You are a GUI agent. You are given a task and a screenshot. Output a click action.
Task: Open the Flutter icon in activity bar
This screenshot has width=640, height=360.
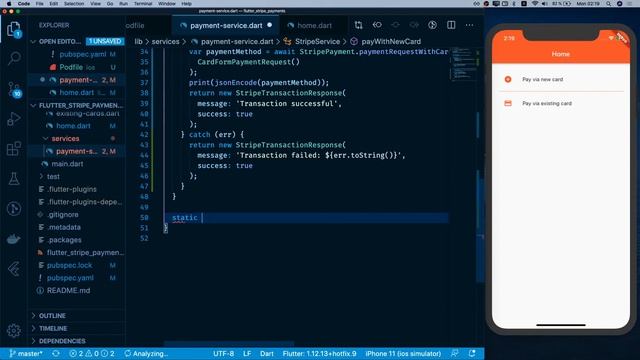pos(14,269)
